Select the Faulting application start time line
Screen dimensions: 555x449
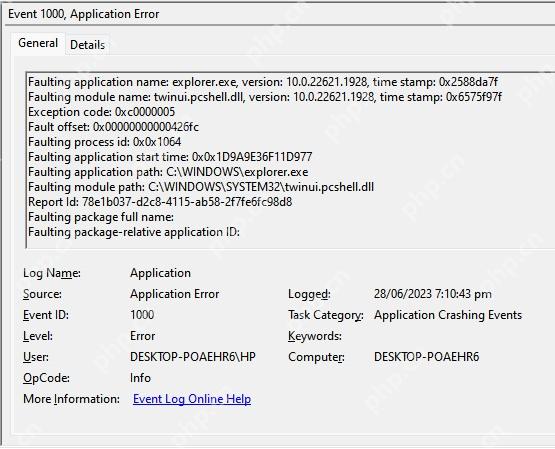[170, 157]
